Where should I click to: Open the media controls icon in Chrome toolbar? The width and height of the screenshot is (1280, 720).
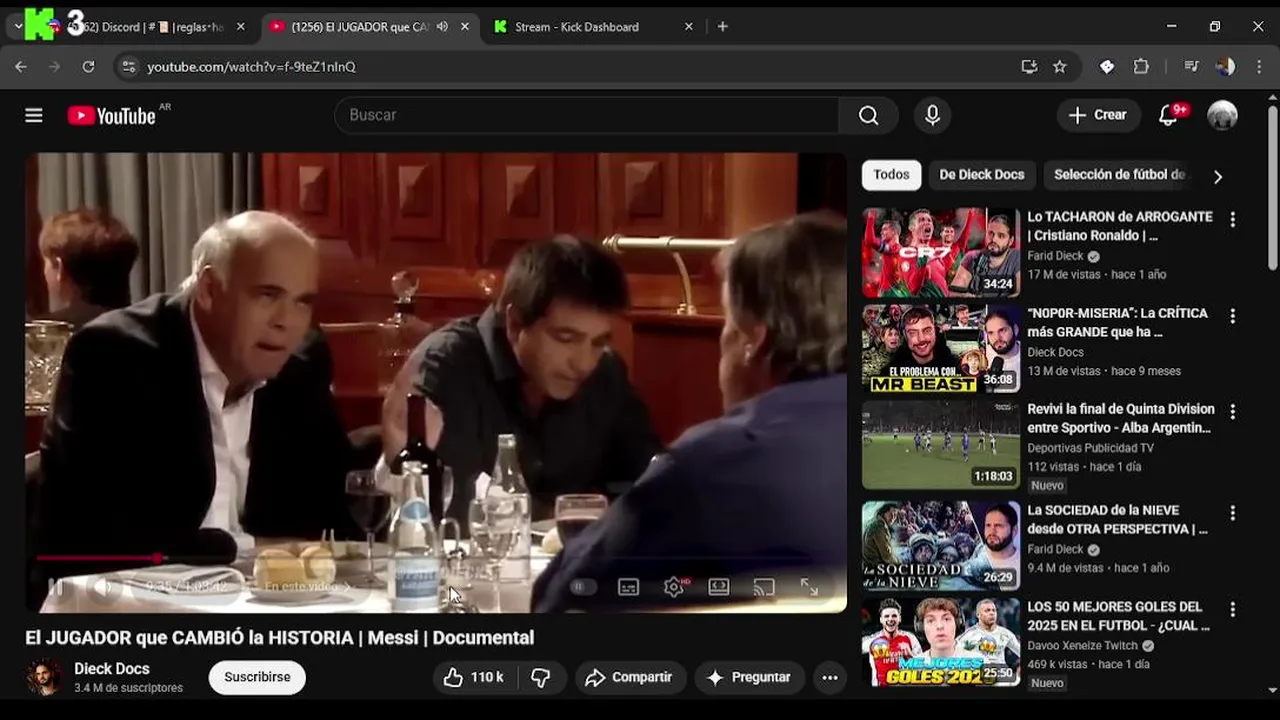[1191, 67]
